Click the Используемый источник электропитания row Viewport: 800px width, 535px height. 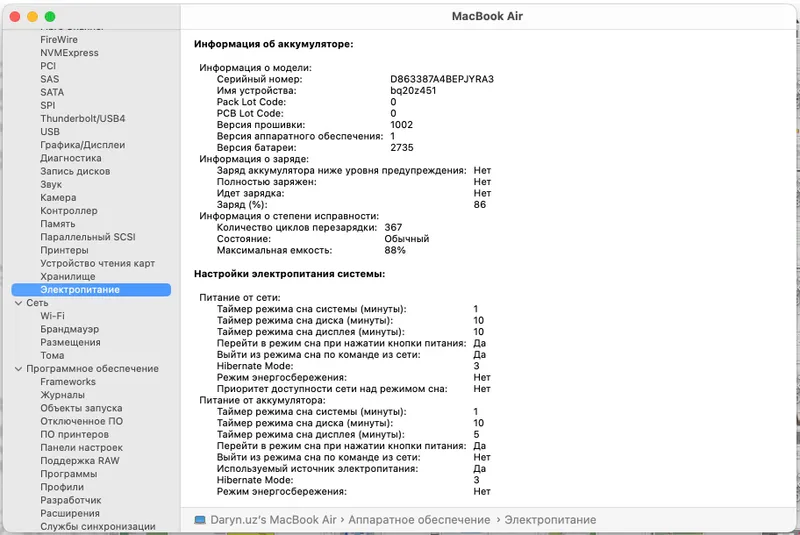(352, 469)
